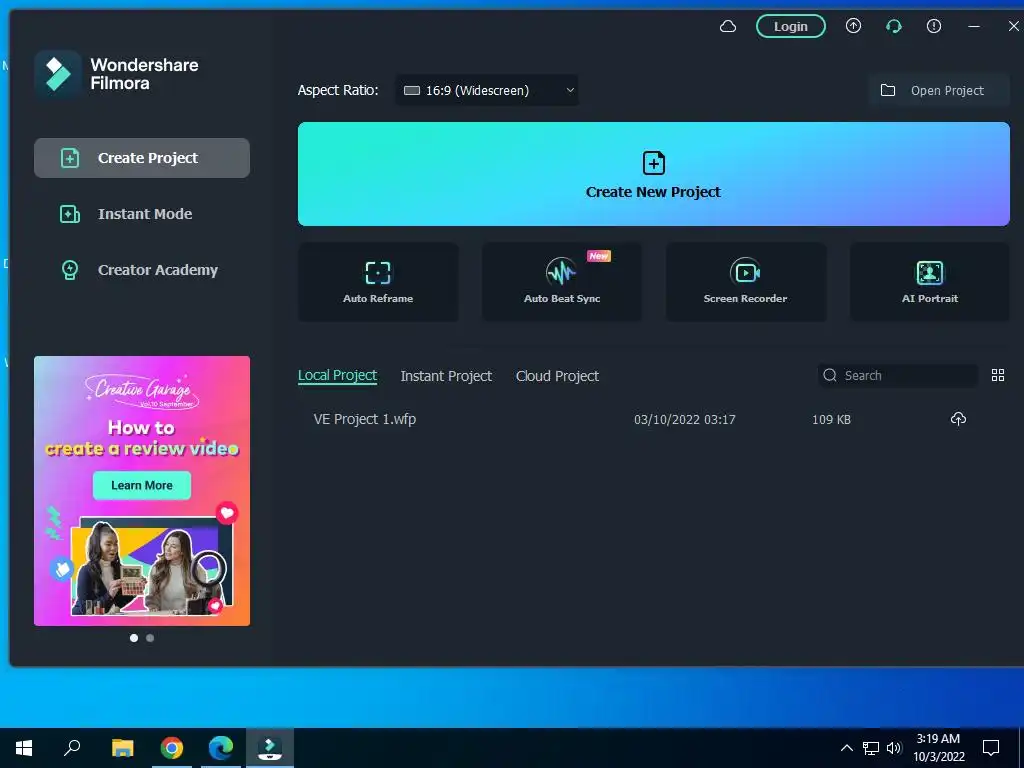Switch to the Instant Project tab
The width and height of the screenshot is (1024, 768).
446,376
